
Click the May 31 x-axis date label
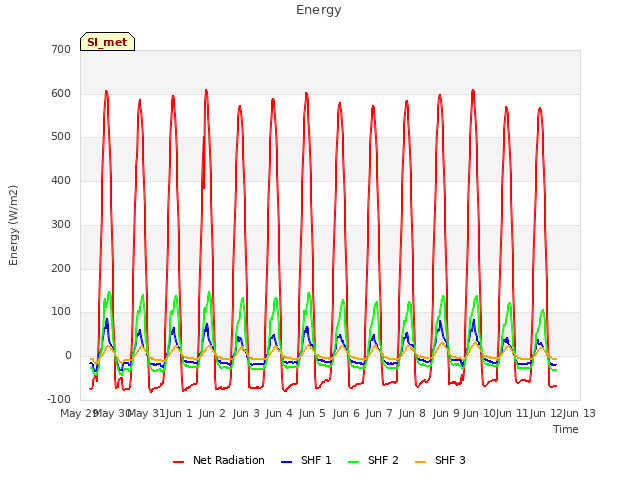(x=147, y=413)
